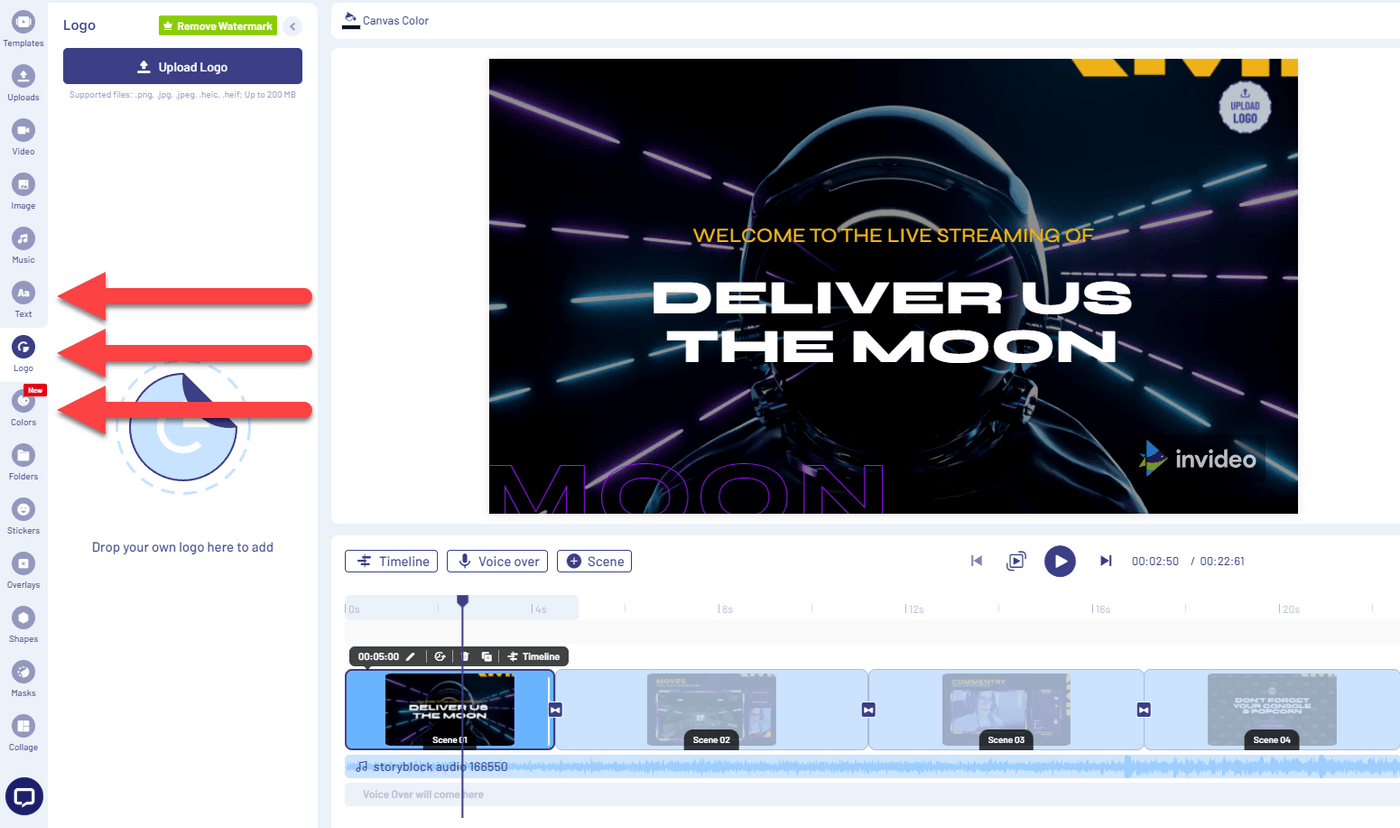Click the Upload Logo button

click(182, 67)
